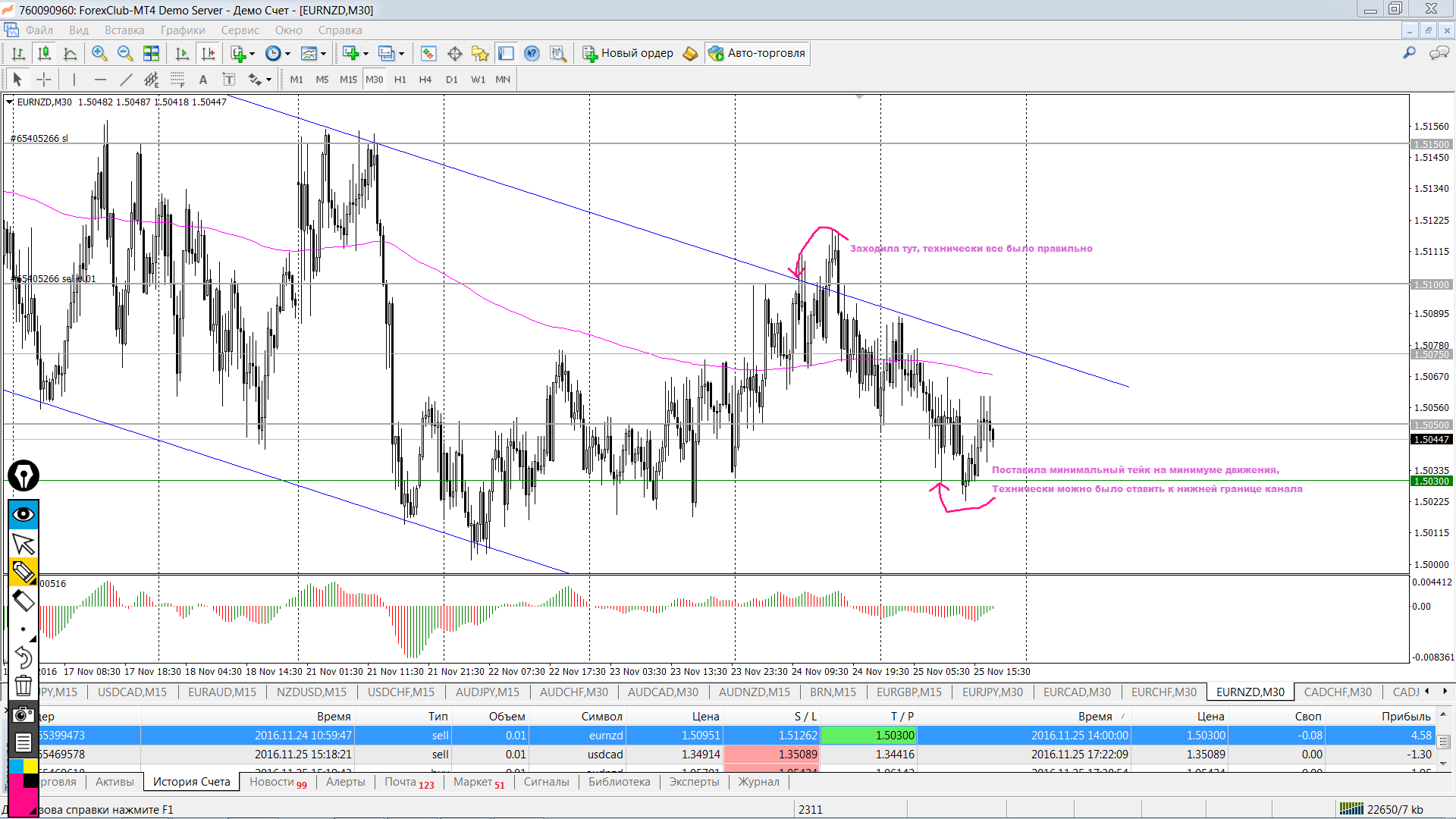
Task: Switch chart to candlesticks mode
Action: click(x=44, y=53)
